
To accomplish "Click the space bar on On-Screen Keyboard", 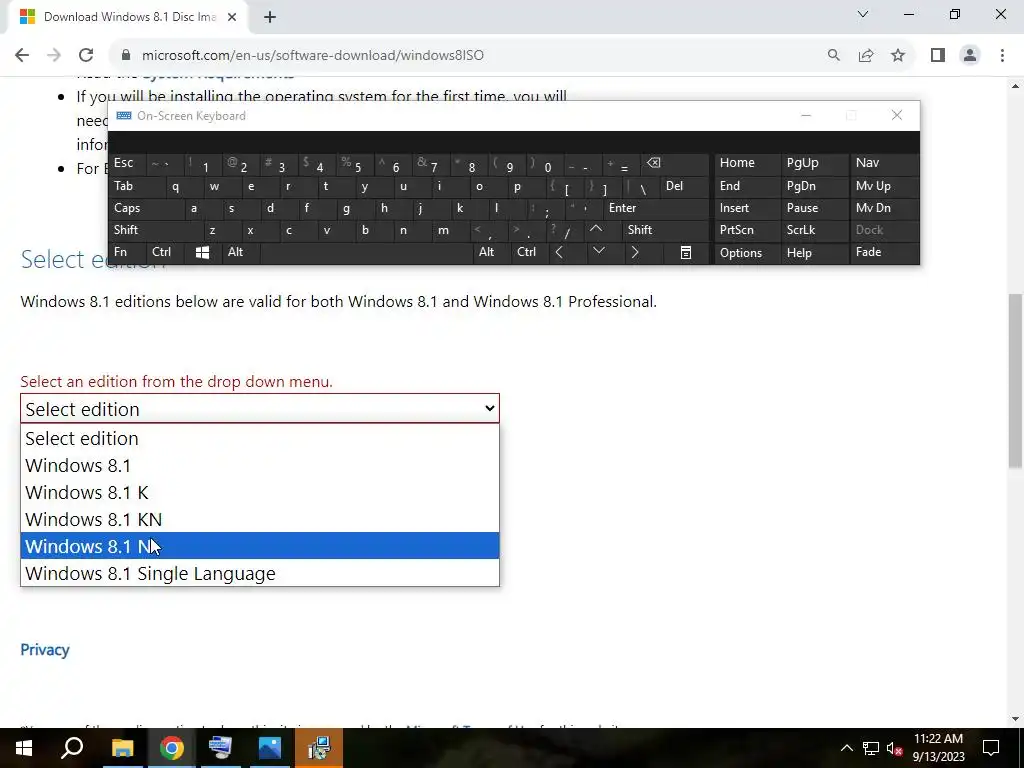I will pyautogui.click(x=367, y=252).
